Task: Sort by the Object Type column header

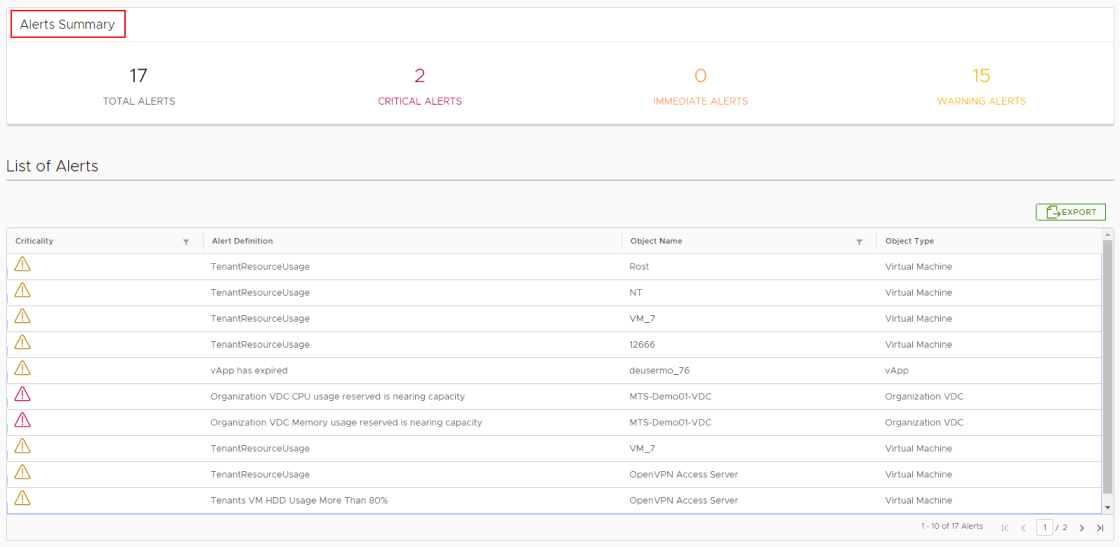Action: click(x=909, y=241)
